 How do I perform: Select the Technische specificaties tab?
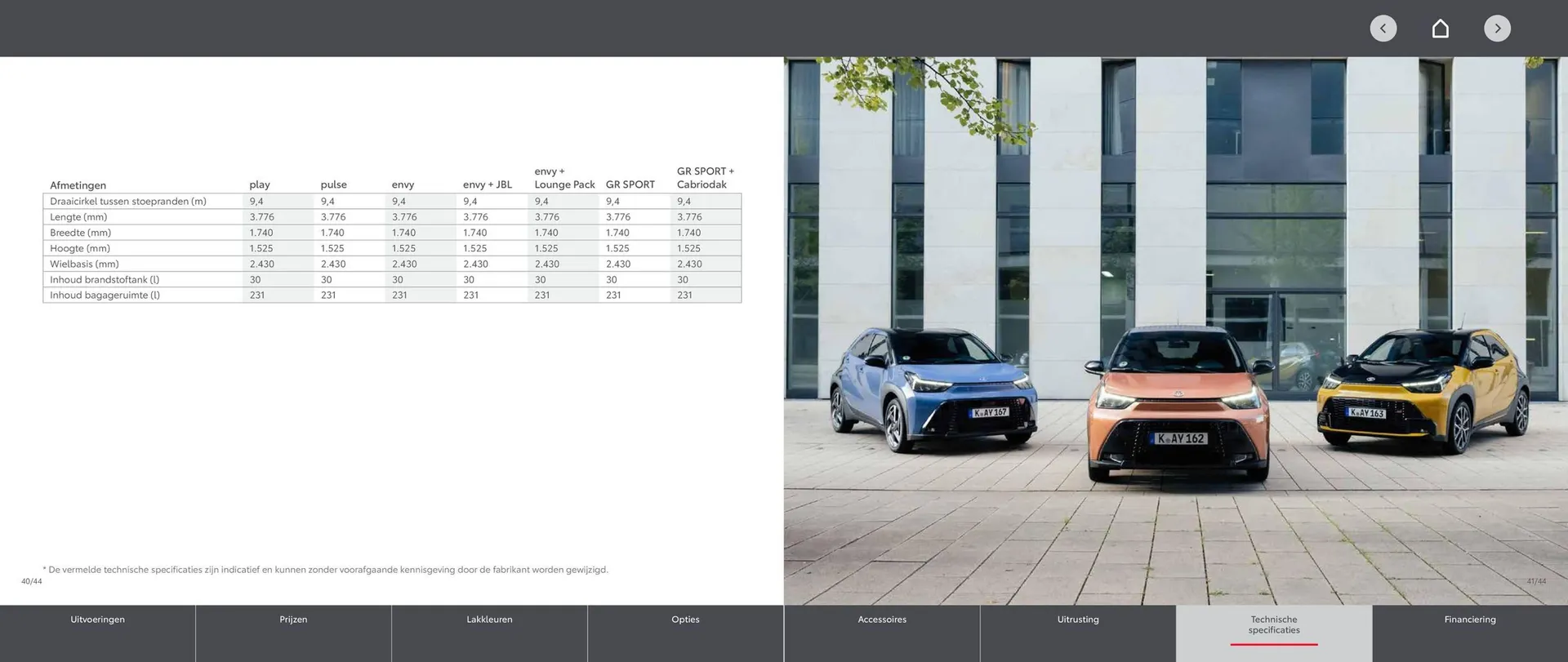coord(1274,633)
